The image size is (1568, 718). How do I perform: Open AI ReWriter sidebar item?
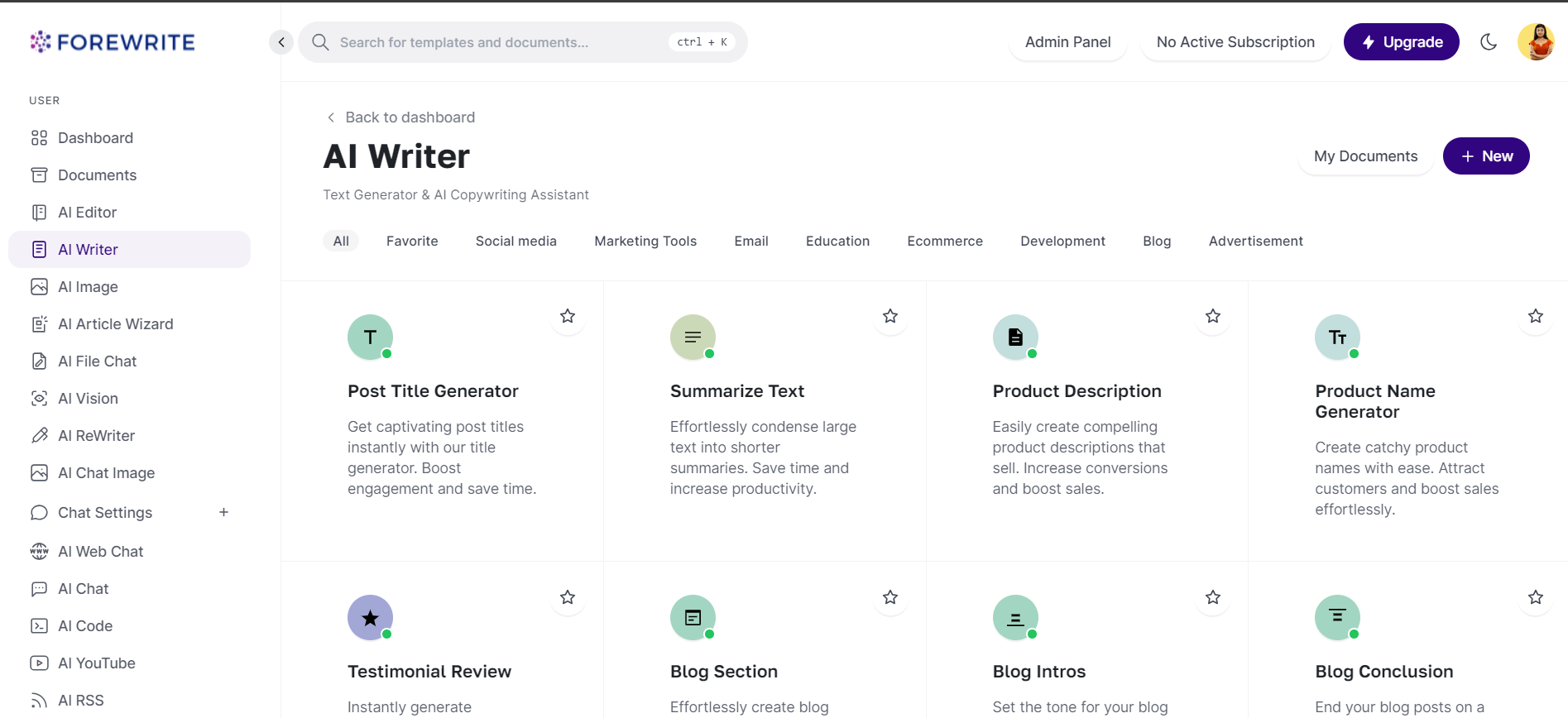[129, 436]
